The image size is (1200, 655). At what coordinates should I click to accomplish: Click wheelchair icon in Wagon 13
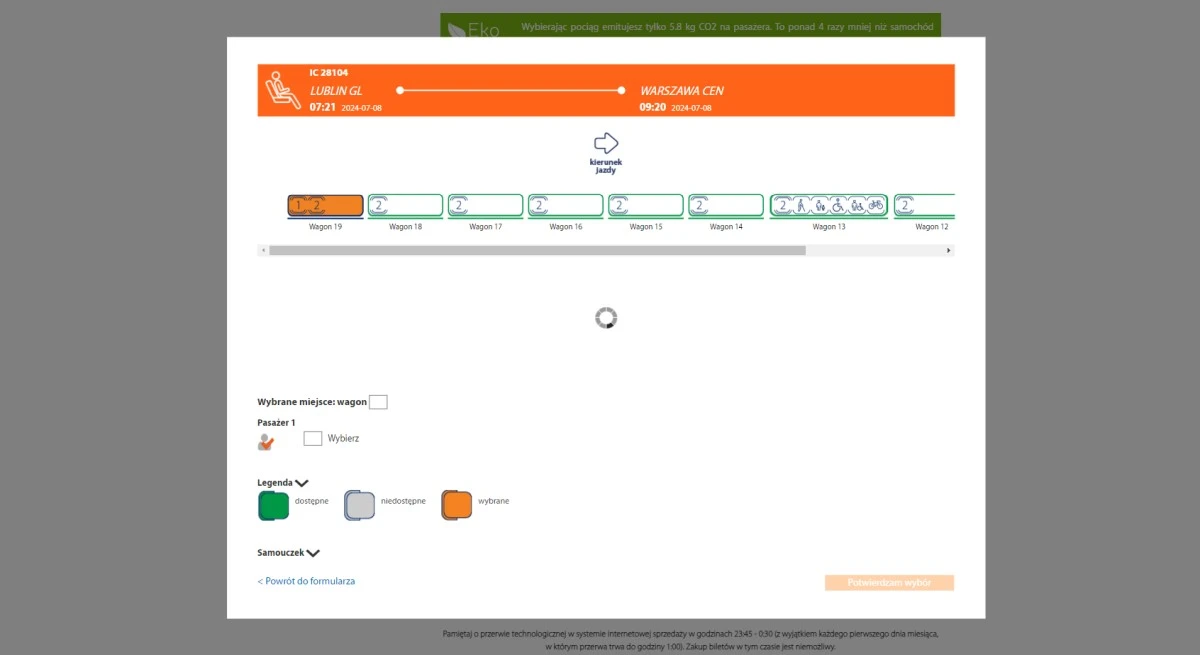coord(838,206)
